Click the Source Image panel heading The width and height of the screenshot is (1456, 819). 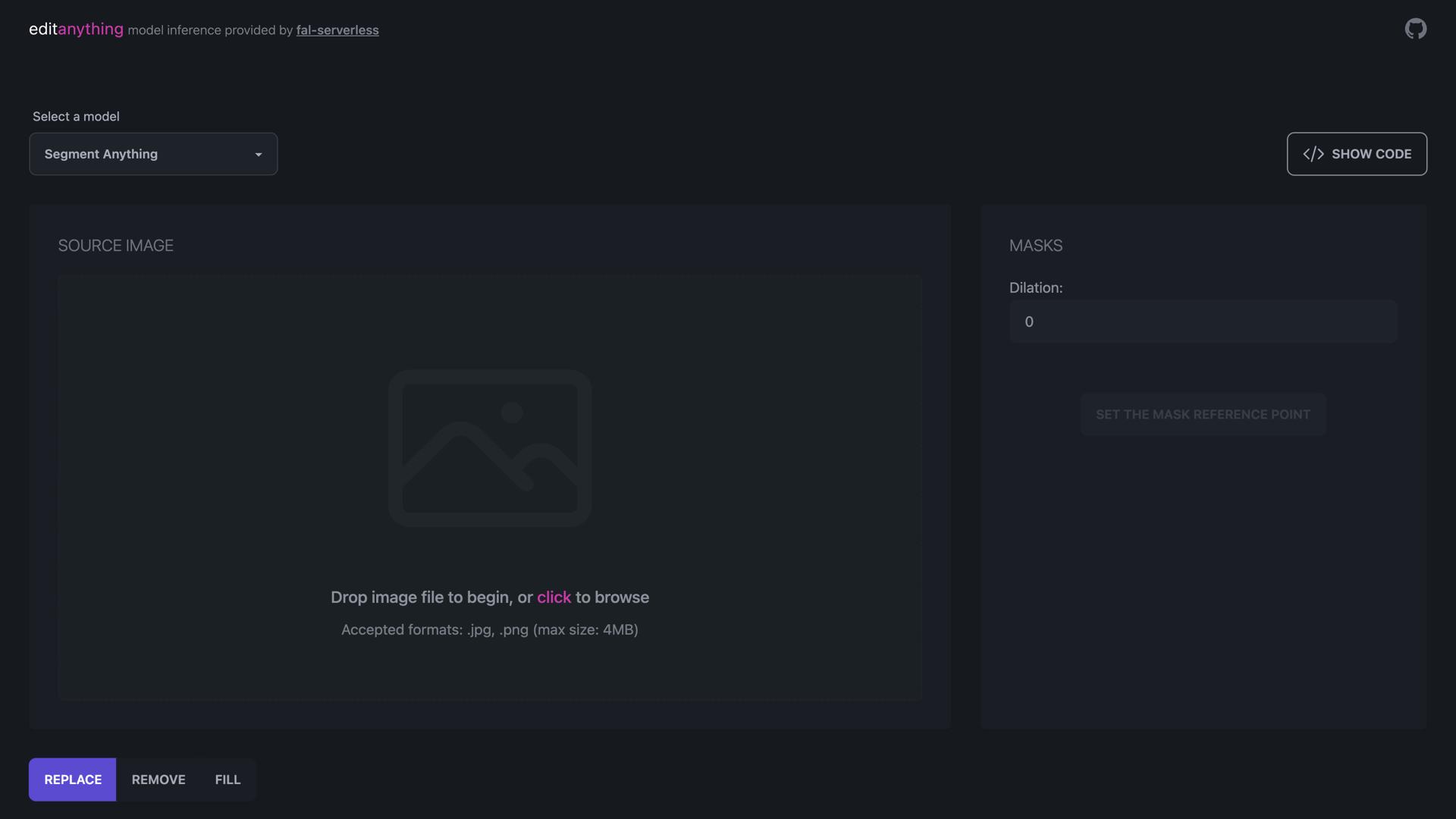(x=115, y=246)
